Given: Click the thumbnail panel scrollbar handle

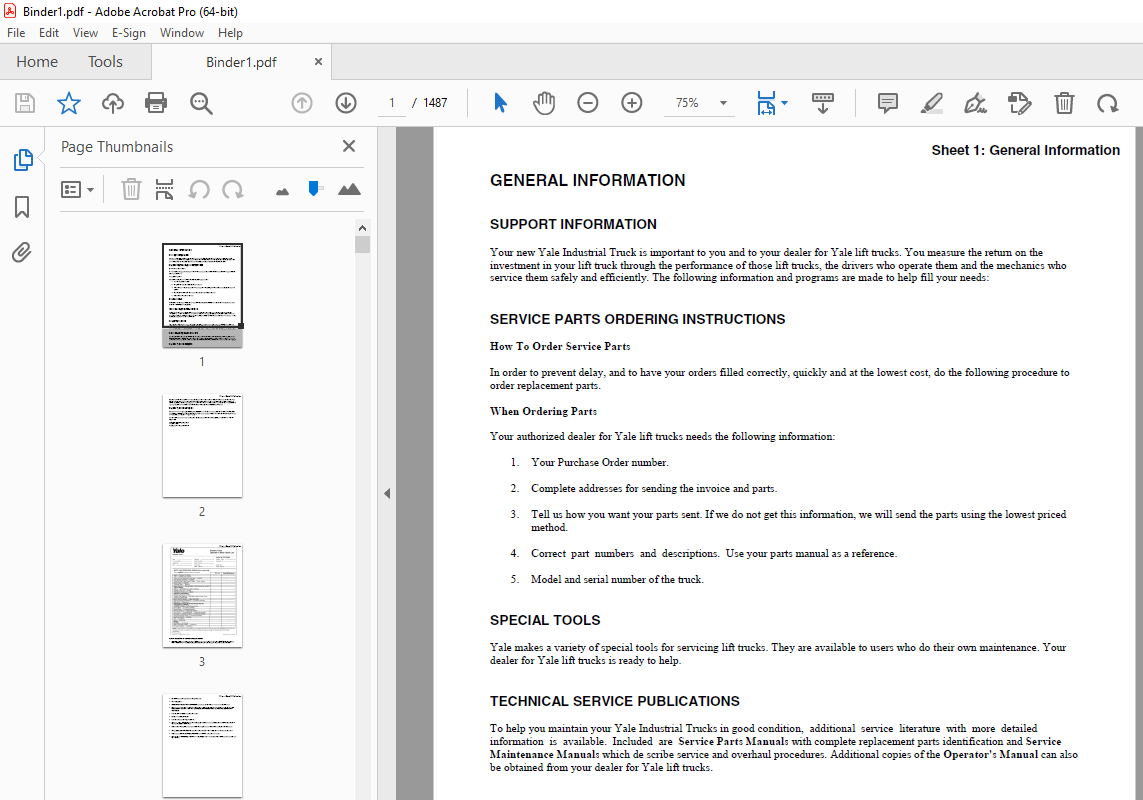Looking at the screenshot, I should pos(362,244).
